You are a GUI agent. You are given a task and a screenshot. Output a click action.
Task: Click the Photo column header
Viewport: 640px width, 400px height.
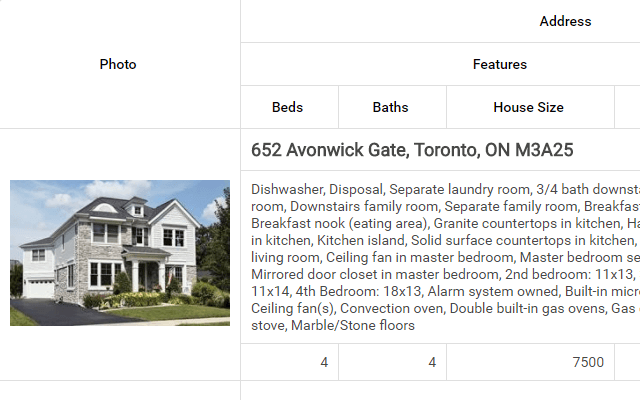coord(118,64)
